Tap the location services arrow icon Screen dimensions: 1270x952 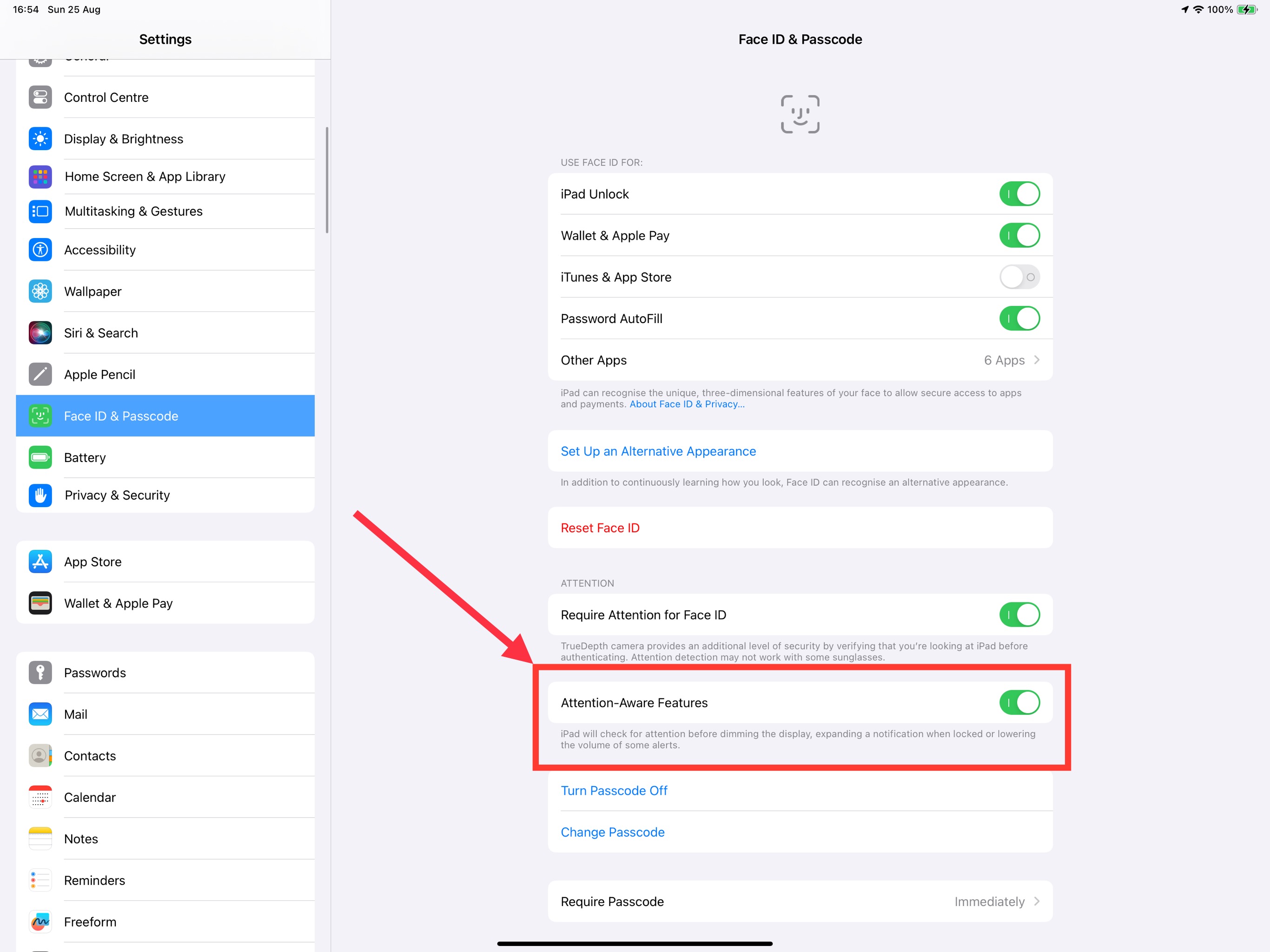[x=1184, y=10]
